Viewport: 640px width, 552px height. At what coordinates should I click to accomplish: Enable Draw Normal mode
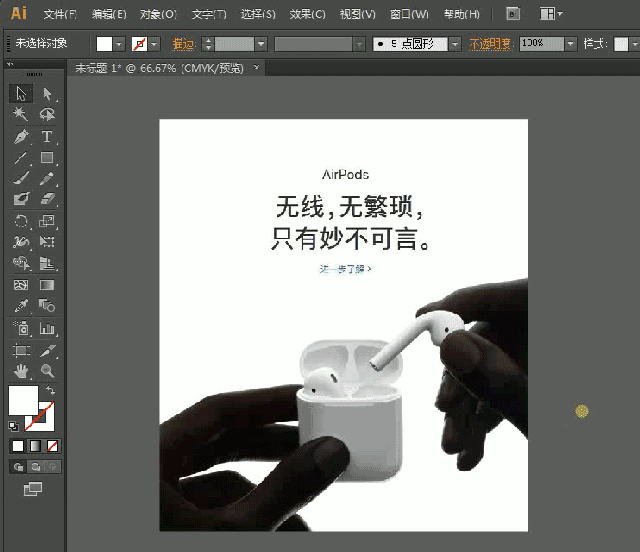[18, 466]
